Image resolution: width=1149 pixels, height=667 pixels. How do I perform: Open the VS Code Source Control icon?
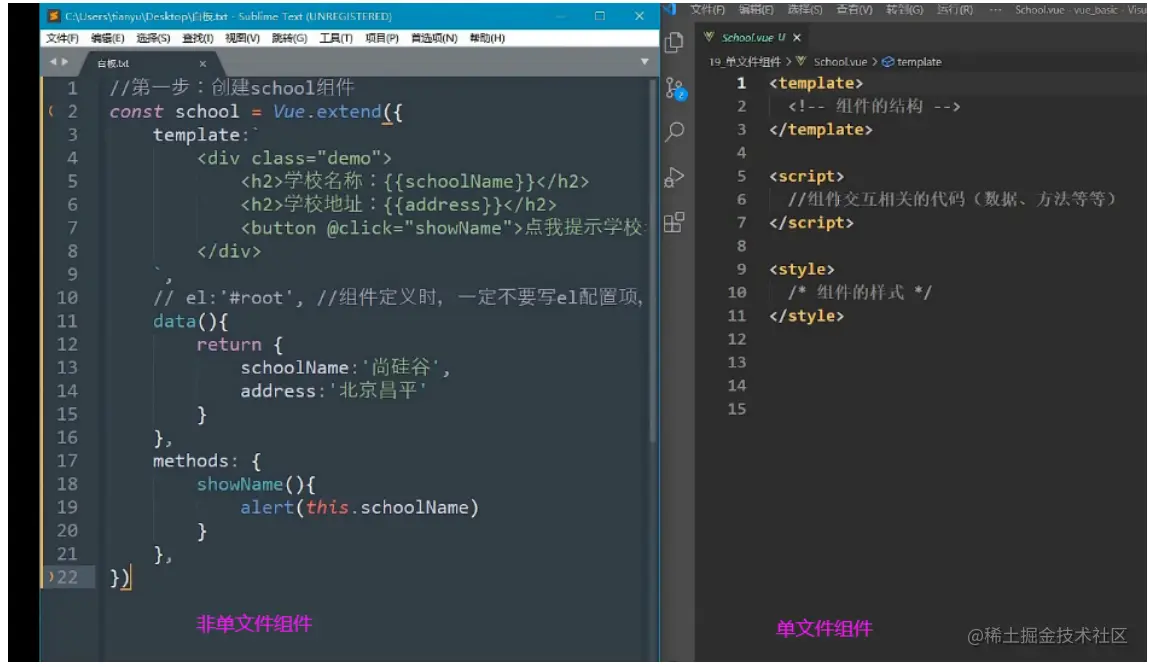pos(675,89)
